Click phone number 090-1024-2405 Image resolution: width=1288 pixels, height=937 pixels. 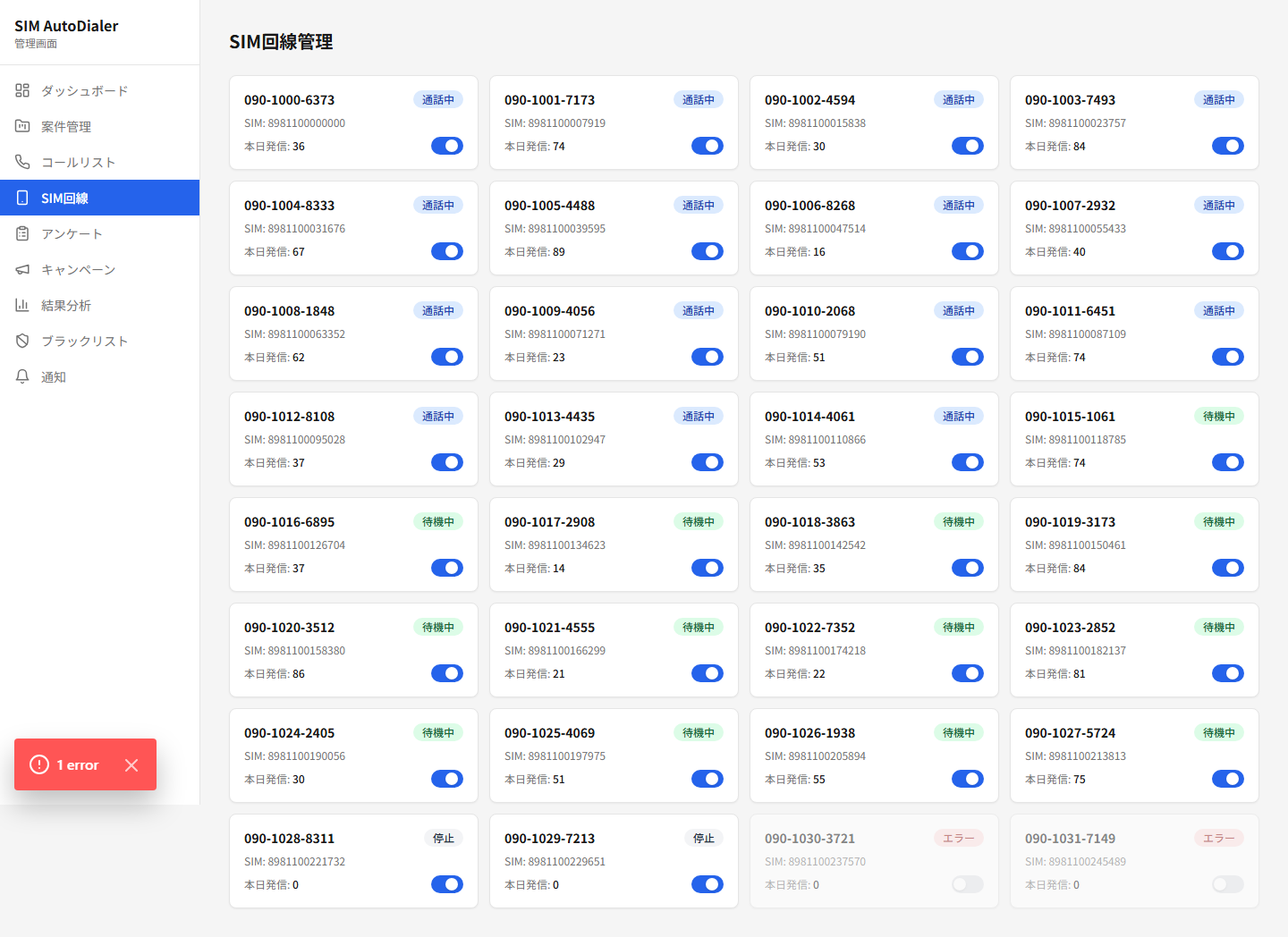(x=289, y=733)
